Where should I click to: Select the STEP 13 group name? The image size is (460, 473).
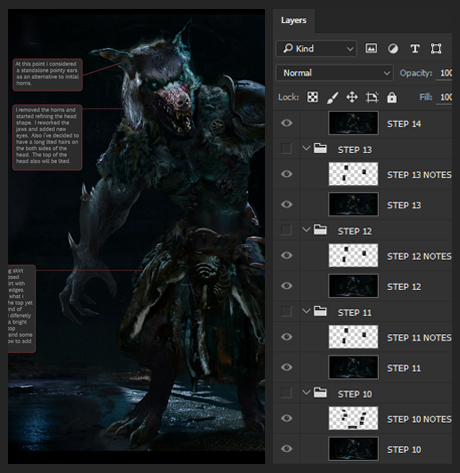pyautogui.click(x=355, y=150)
